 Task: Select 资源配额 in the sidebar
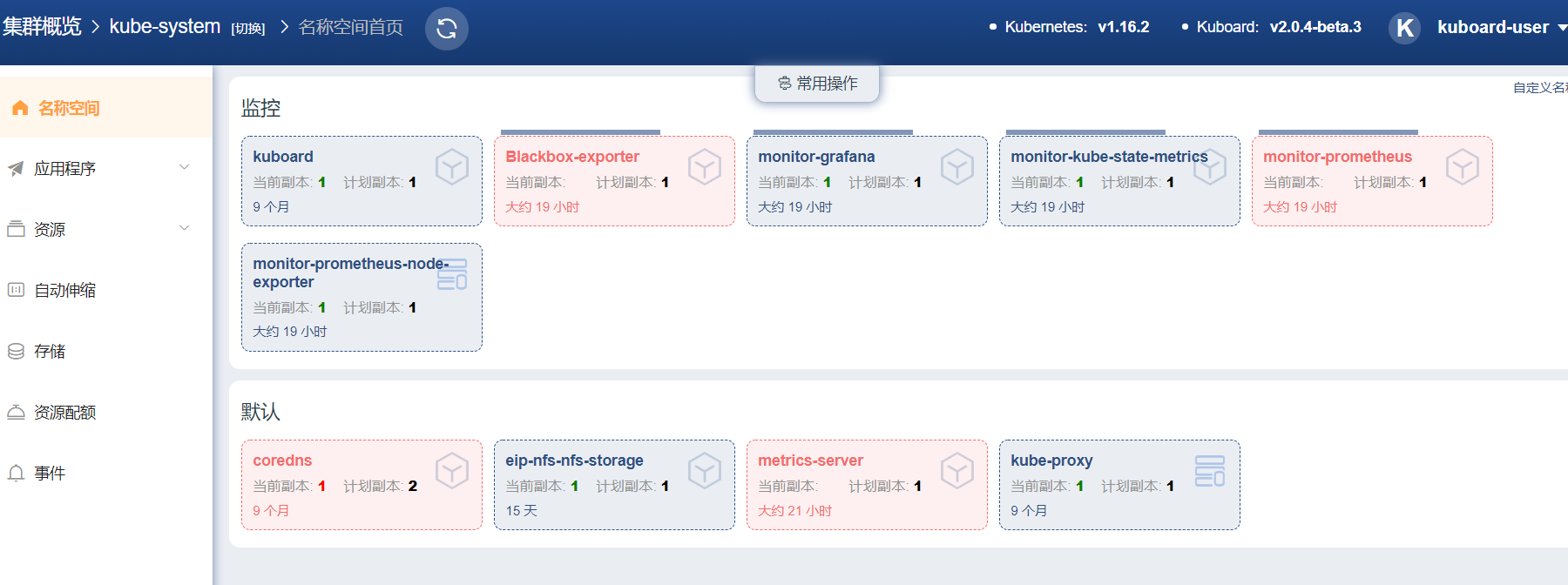pos(105,412)
